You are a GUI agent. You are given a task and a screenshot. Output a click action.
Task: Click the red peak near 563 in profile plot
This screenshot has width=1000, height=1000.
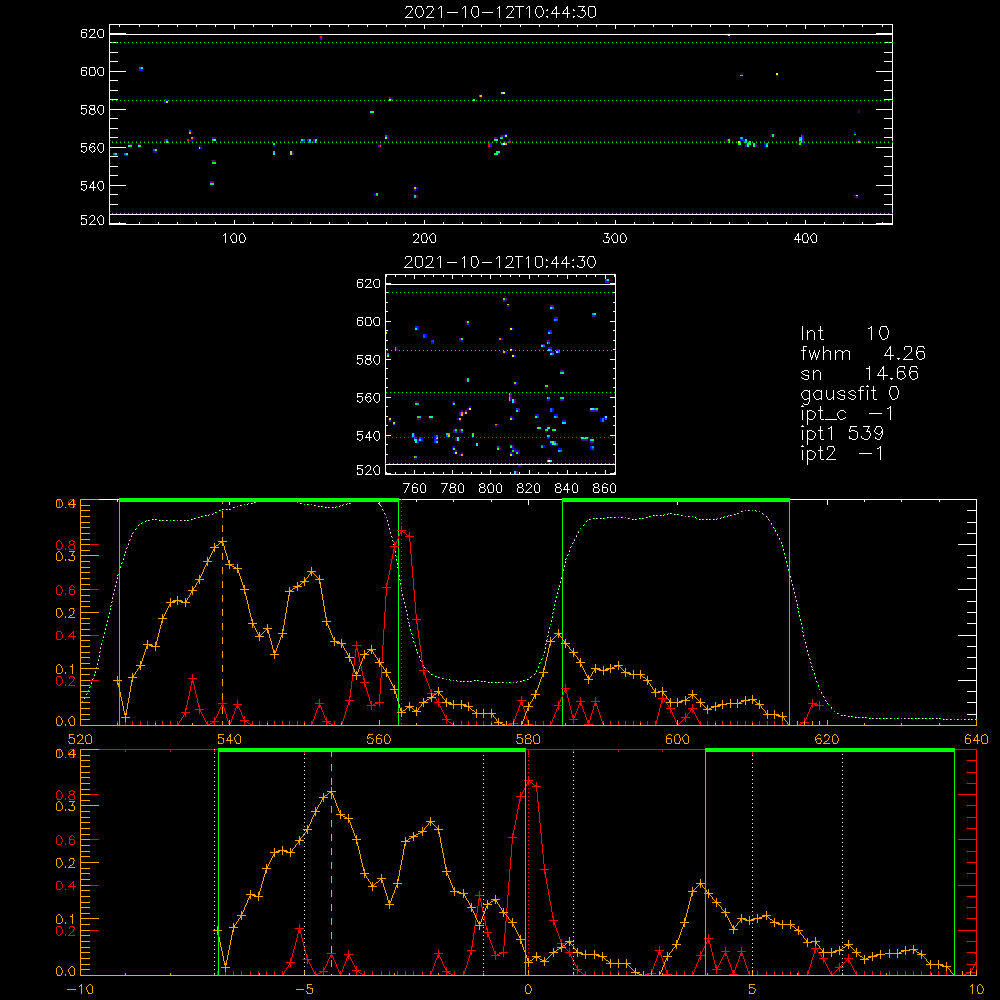pyautogui.click(x=402, y=531)
